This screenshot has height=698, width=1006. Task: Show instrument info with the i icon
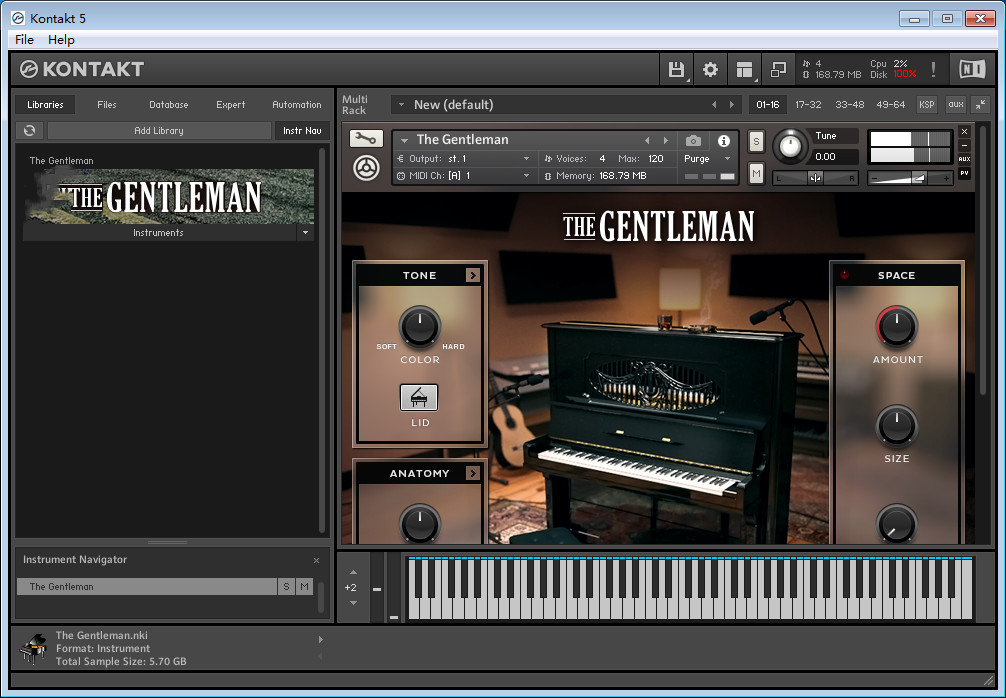pyautogui.click(x=724, y=140)
